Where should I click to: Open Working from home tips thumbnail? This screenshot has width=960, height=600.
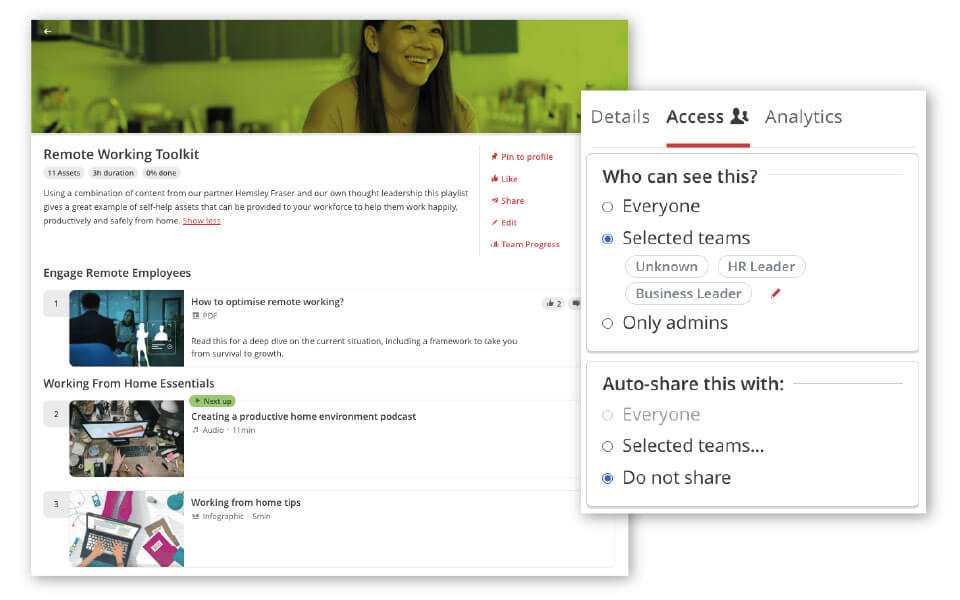(127, 528)
